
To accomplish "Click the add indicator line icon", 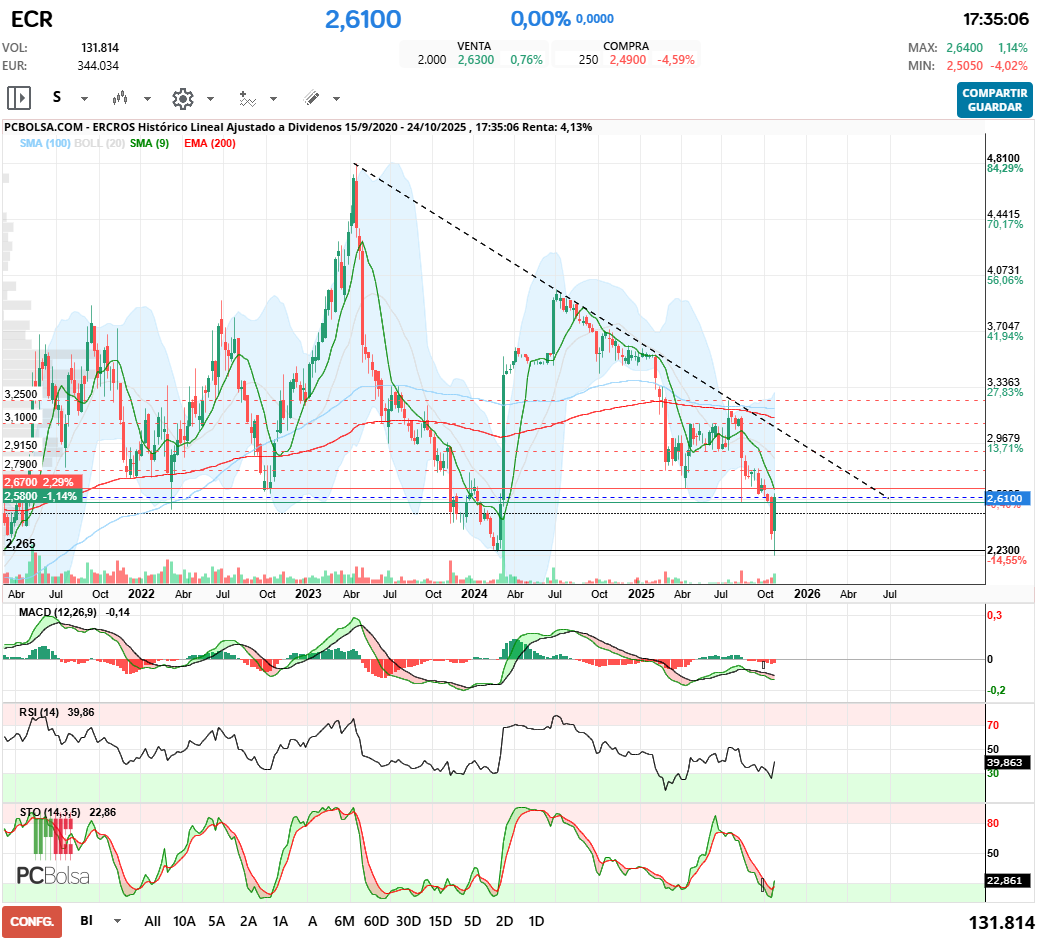I will point(247,98).
